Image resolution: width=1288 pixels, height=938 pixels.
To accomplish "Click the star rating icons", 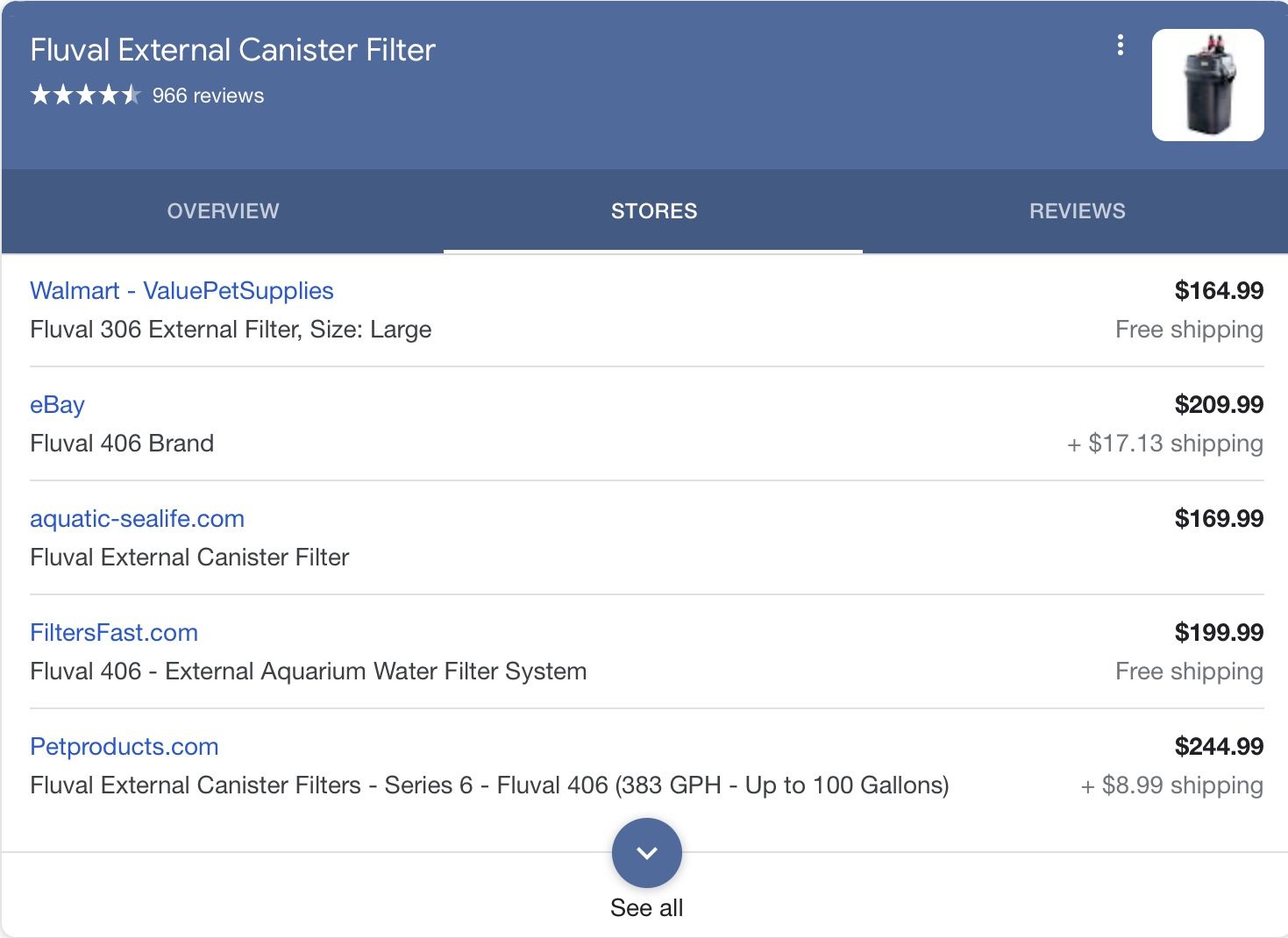I will tap(85, 95).
